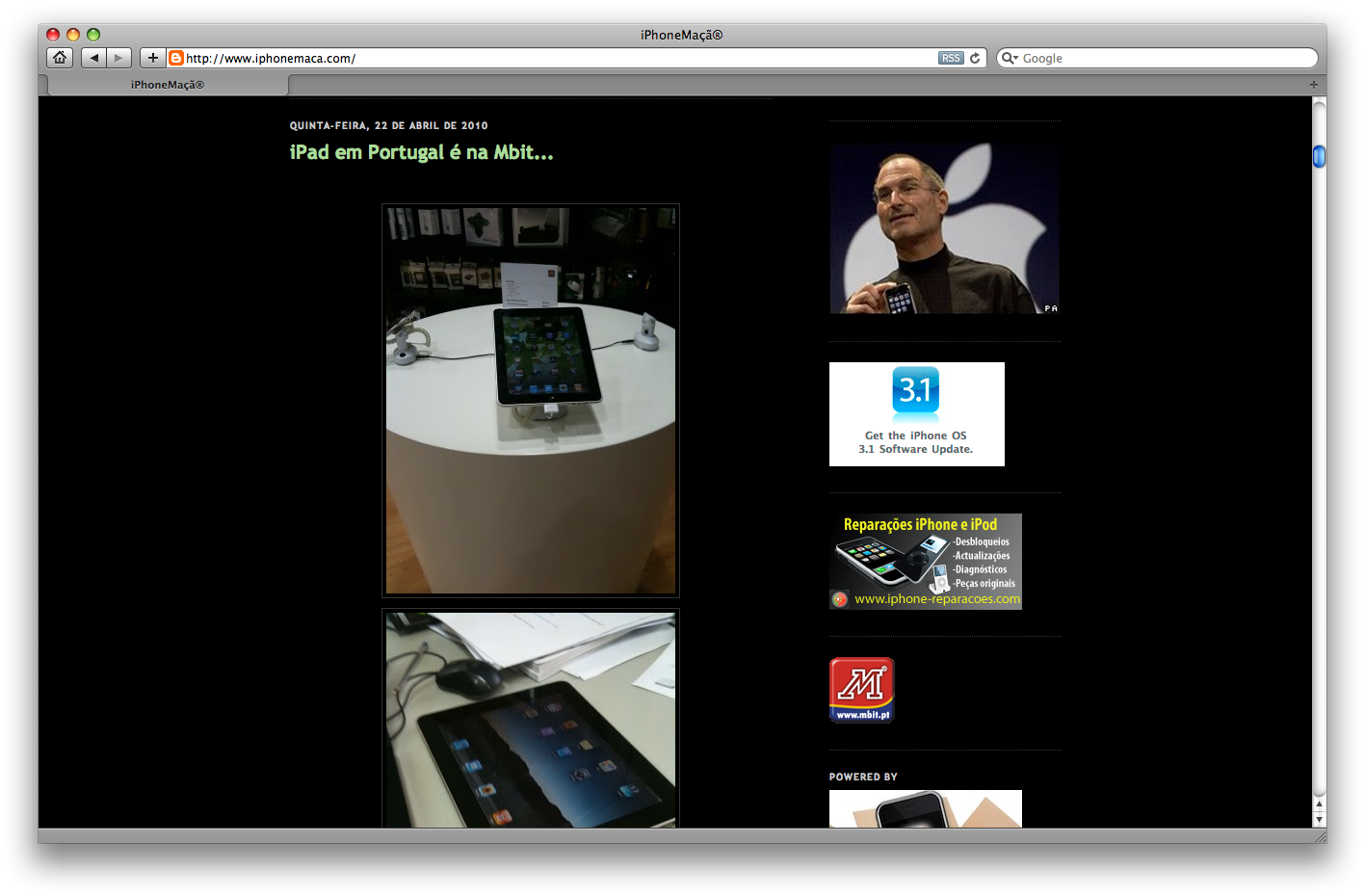Image resolution: width=1365 pixels, height=896 pixels.
Task: Add bookmark with the plus button
Action: click(152, 58)
